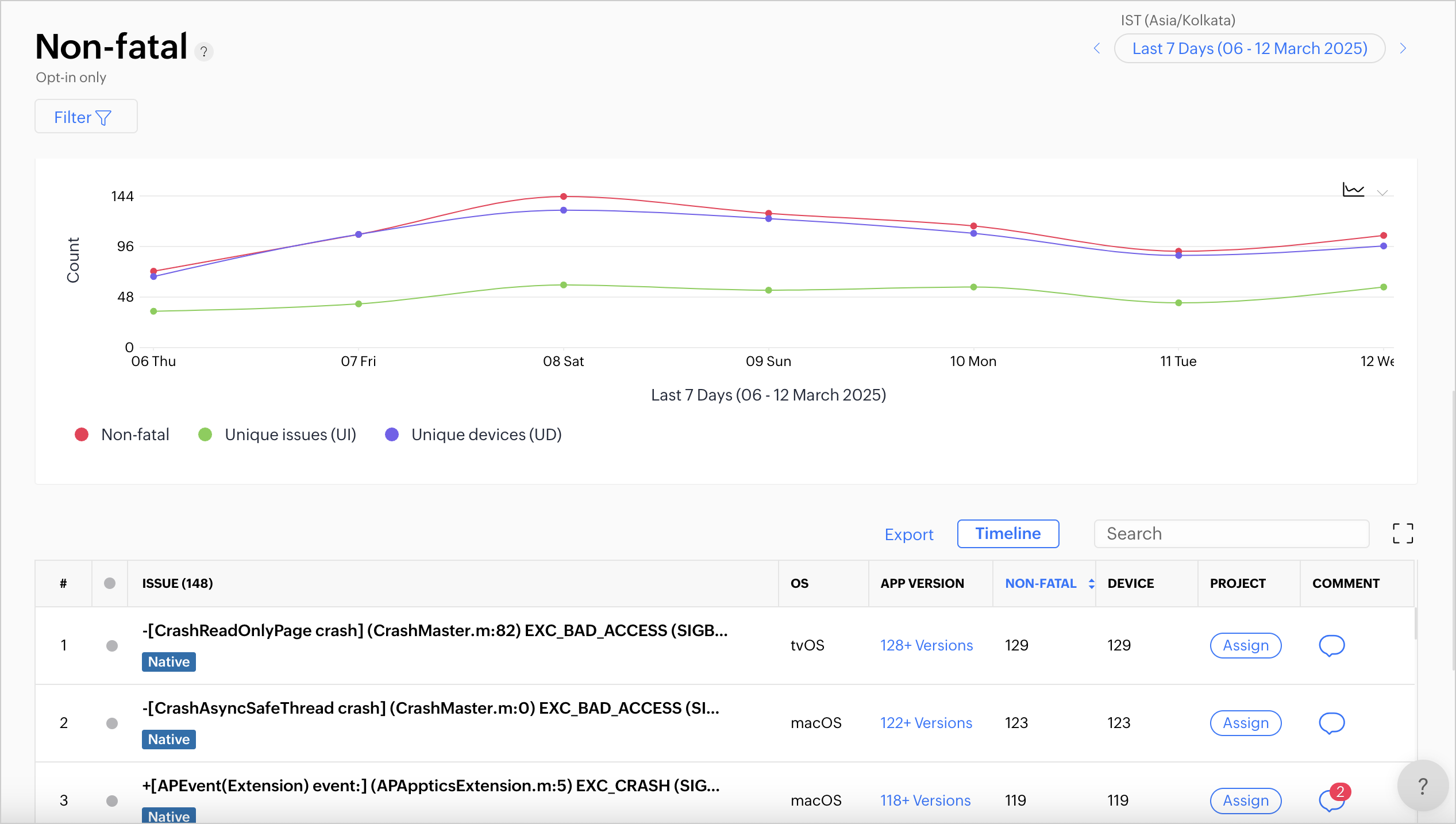Click into the Search field

coord(1231,534)
